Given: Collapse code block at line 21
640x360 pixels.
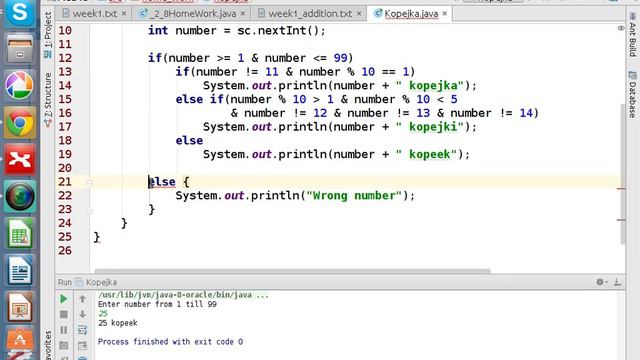Looking at the screenshot, I should tap(90, 183).
